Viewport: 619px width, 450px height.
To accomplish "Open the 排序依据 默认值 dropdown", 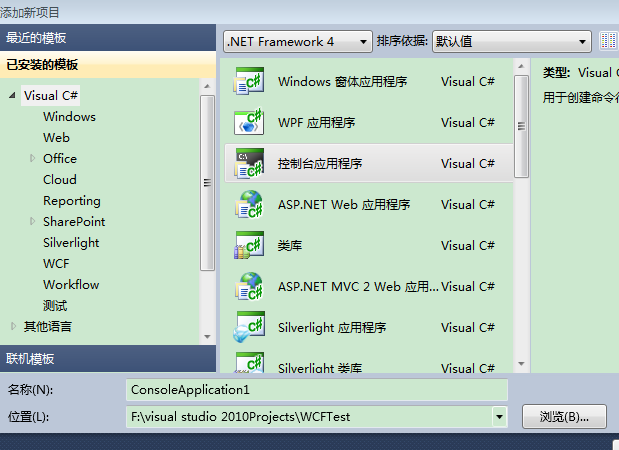I will (512, 41).
